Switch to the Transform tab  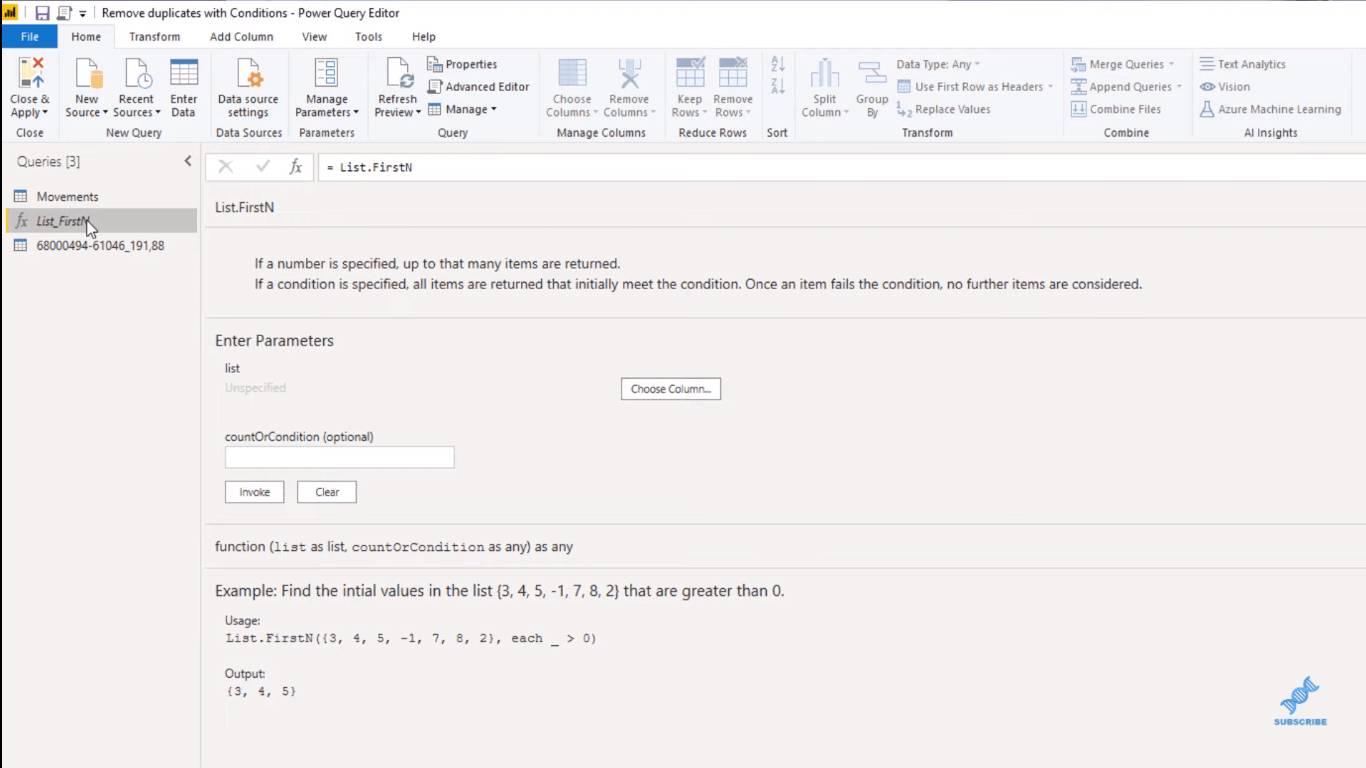point(155,37)
